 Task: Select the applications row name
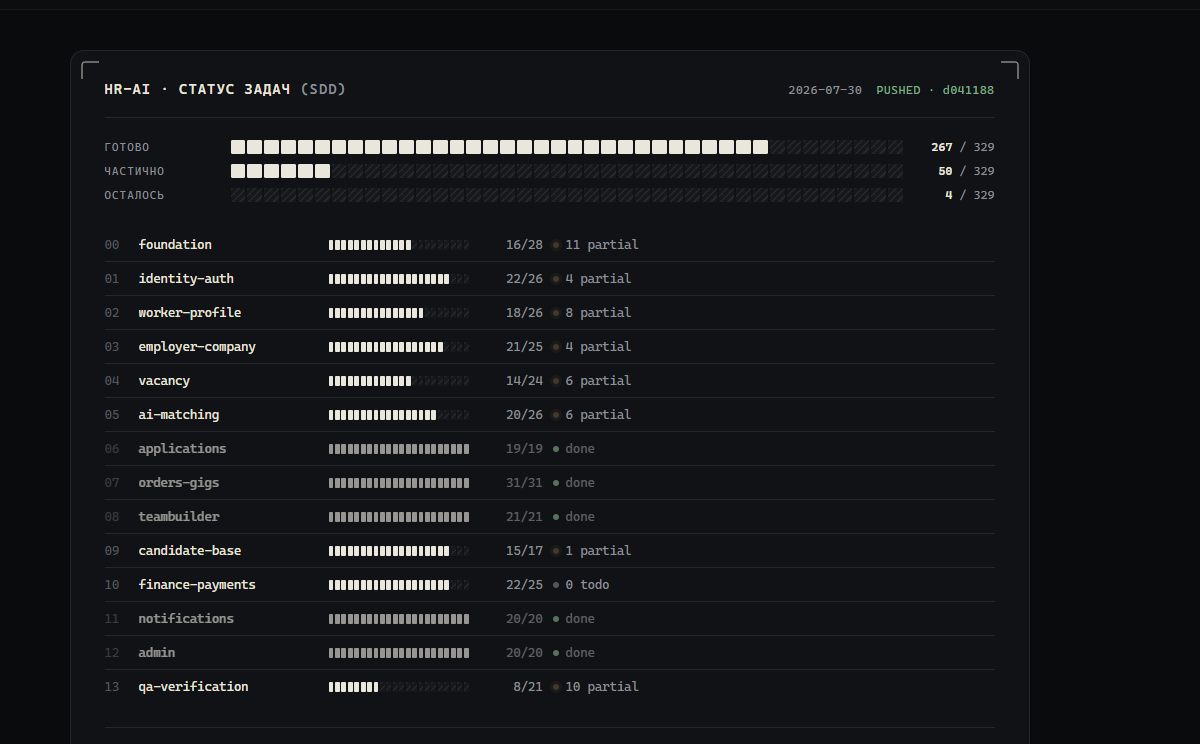182,449
